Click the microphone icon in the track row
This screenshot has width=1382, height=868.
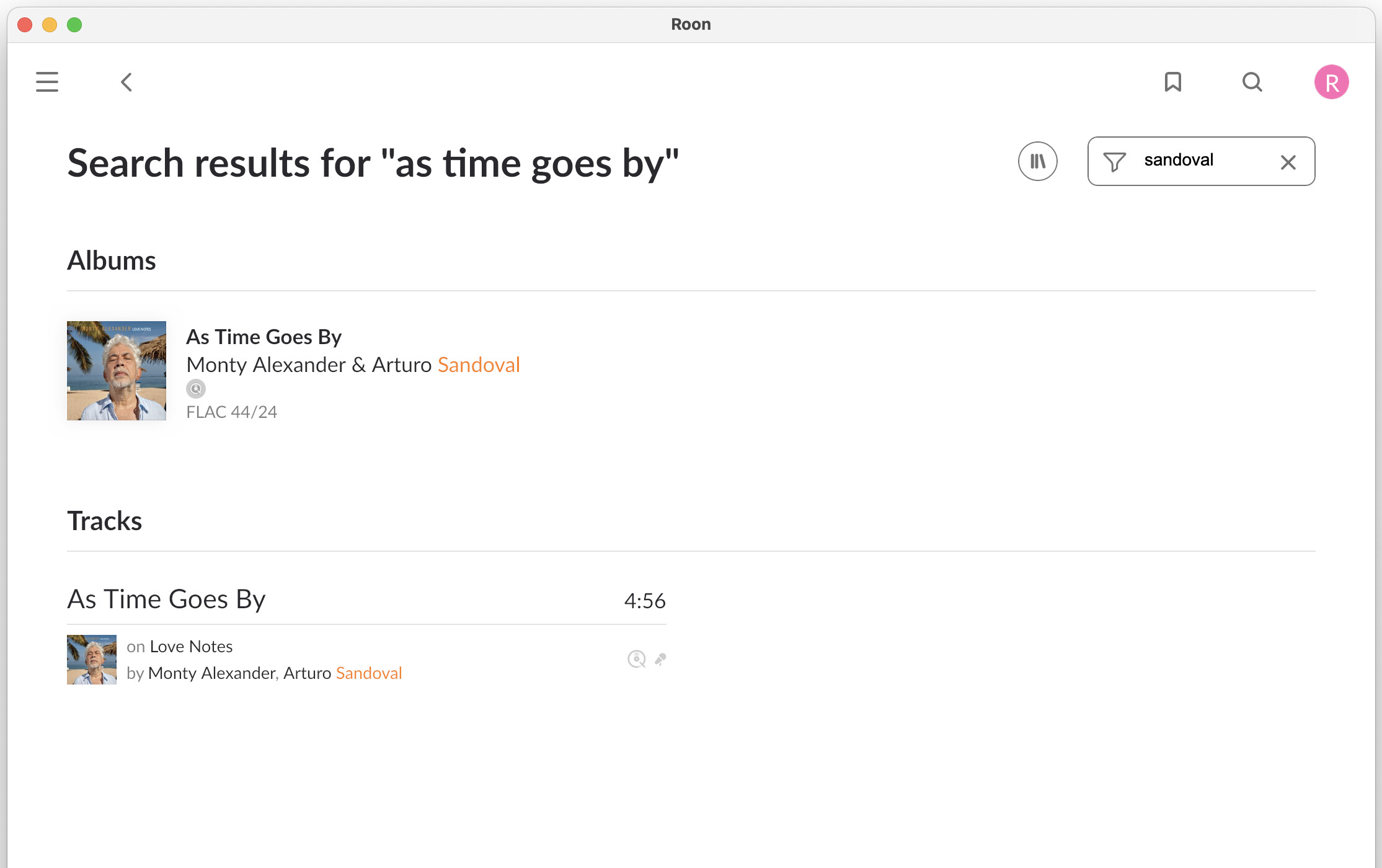click(660, 659)
